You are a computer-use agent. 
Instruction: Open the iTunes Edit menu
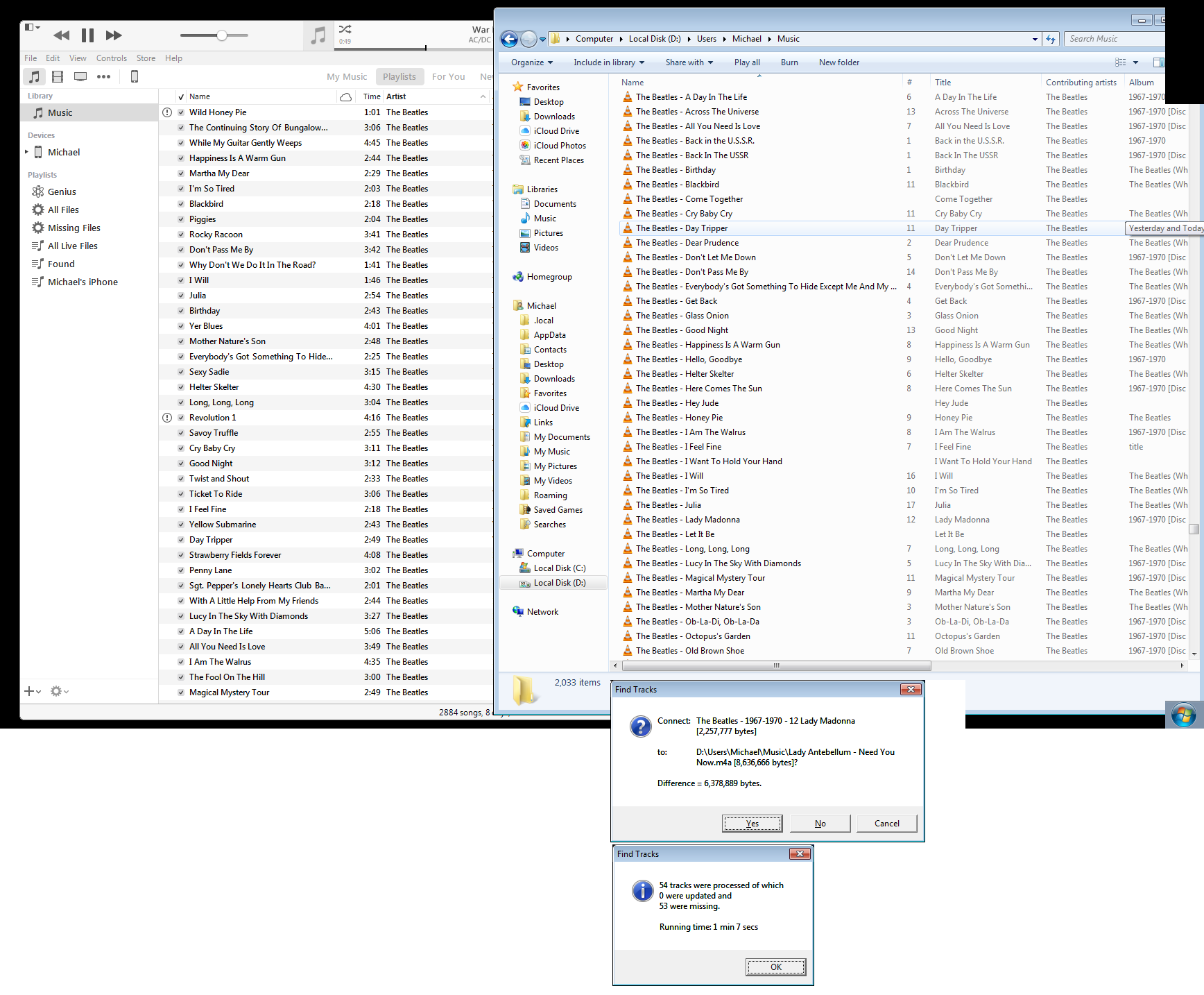click(53, 58)
